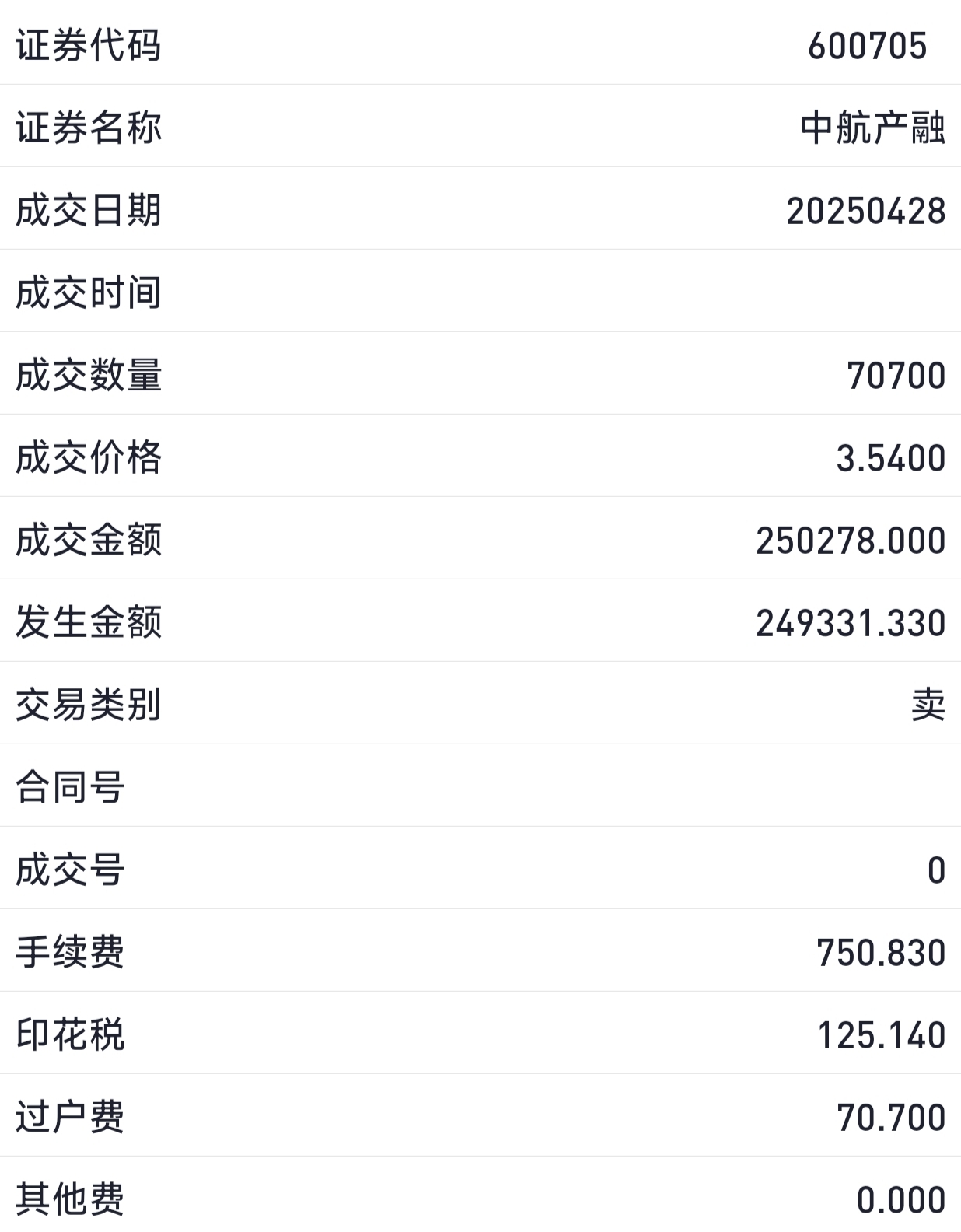961x1232 pixels.
Task: Click the 成交号 value 0
Action: click(936, 870)
